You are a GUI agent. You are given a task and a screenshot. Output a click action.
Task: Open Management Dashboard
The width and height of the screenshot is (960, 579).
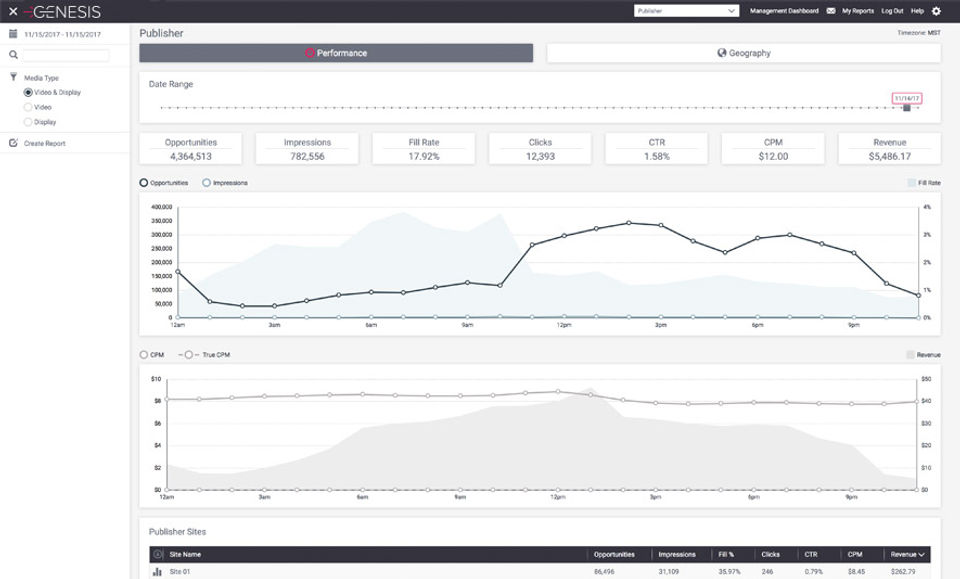tap(784, 11)
